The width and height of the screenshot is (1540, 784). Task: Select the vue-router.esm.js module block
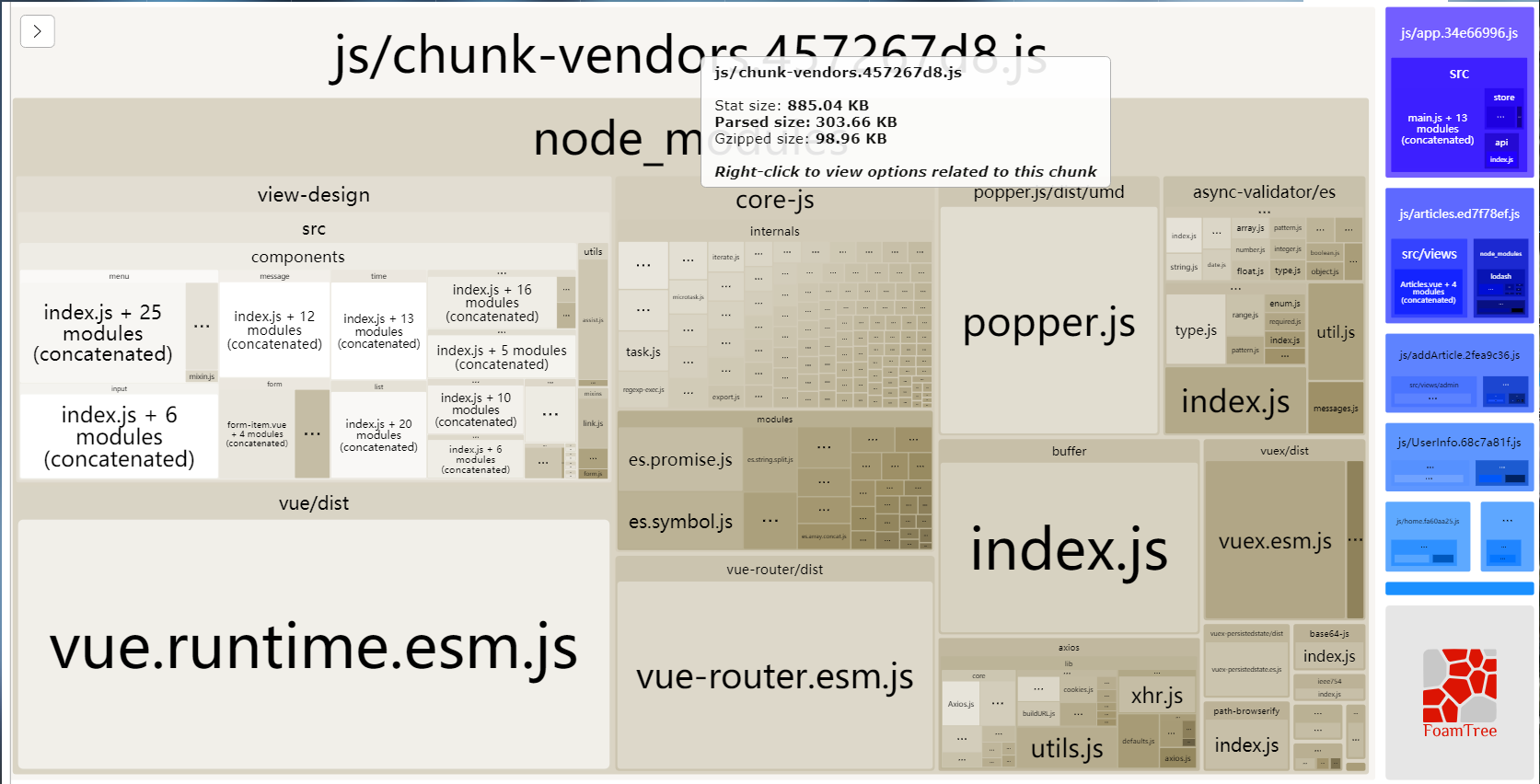click(775, 676)
